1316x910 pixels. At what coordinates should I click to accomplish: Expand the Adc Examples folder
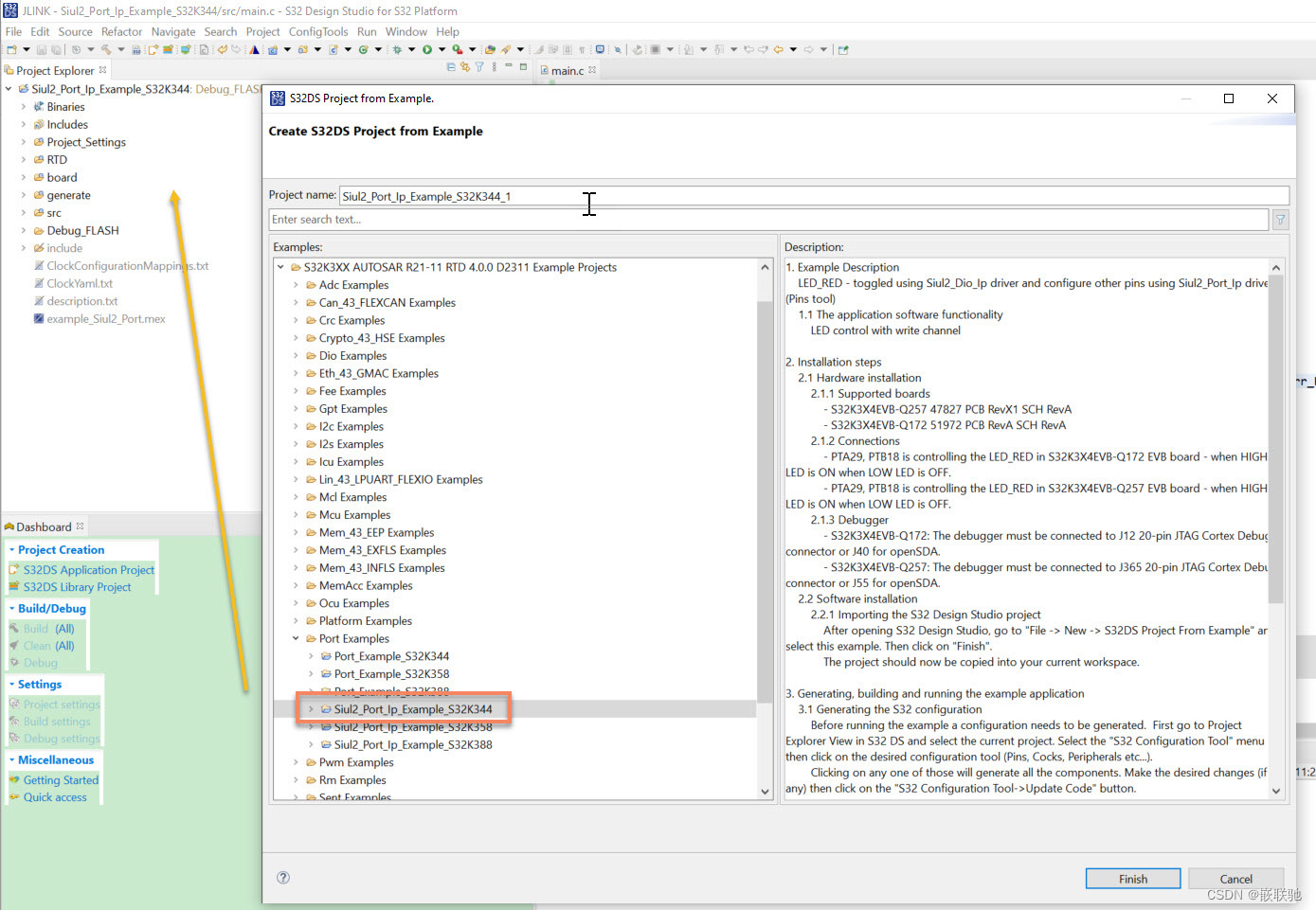pos(297,285)
